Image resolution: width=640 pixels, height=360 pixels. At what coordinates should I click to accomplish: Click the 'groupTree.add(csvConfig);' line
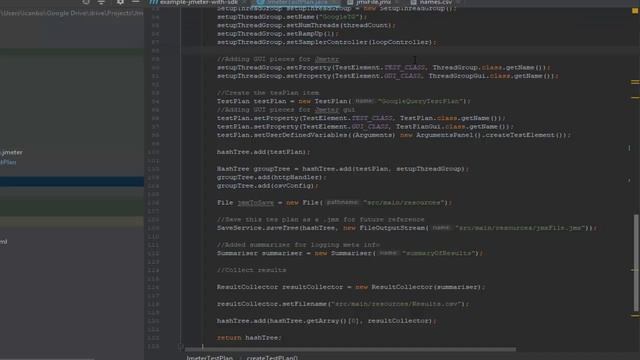(267, 186)
